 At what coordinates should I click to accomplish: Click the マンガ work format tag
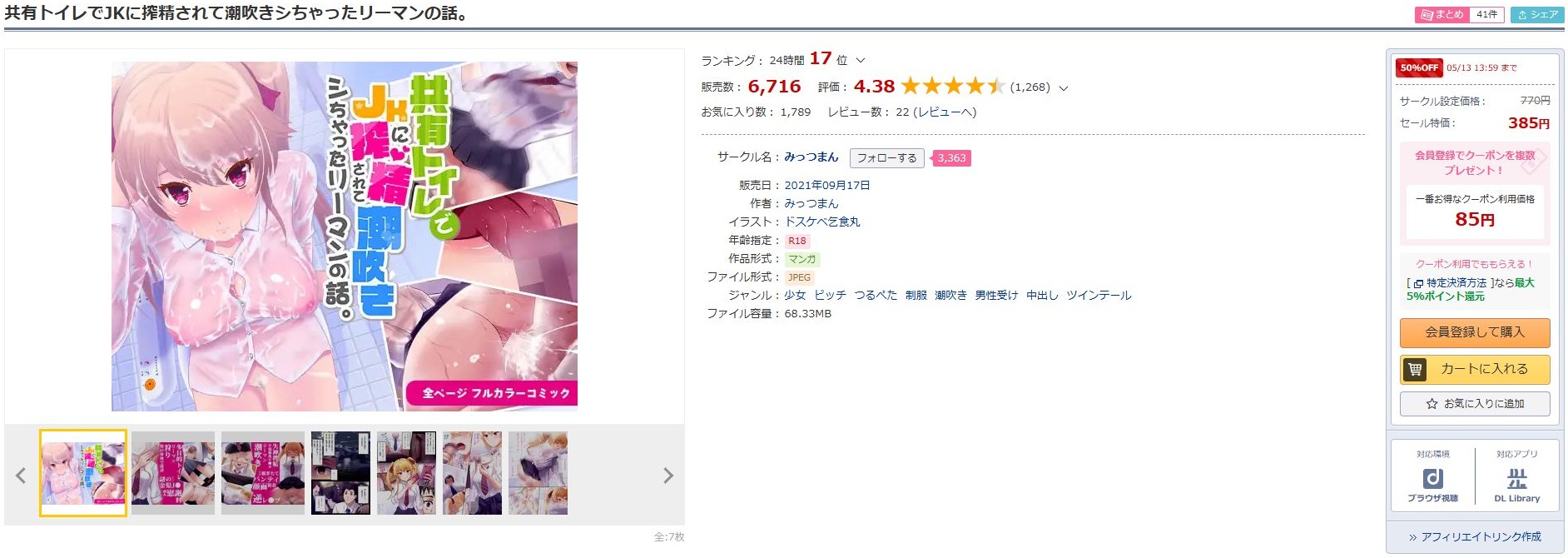[x=802, y=259]
